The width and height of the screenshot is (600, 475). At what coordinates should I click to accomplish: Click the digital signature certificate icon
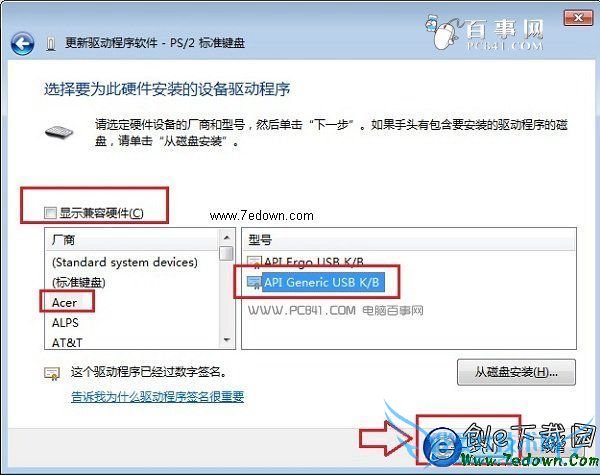click(52, 373)
